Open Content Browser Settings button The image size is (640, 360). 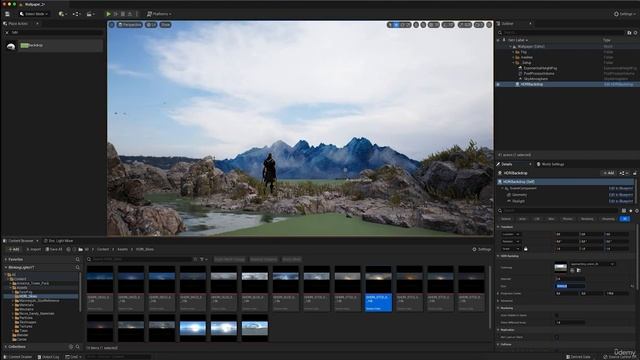pos(482,249)
